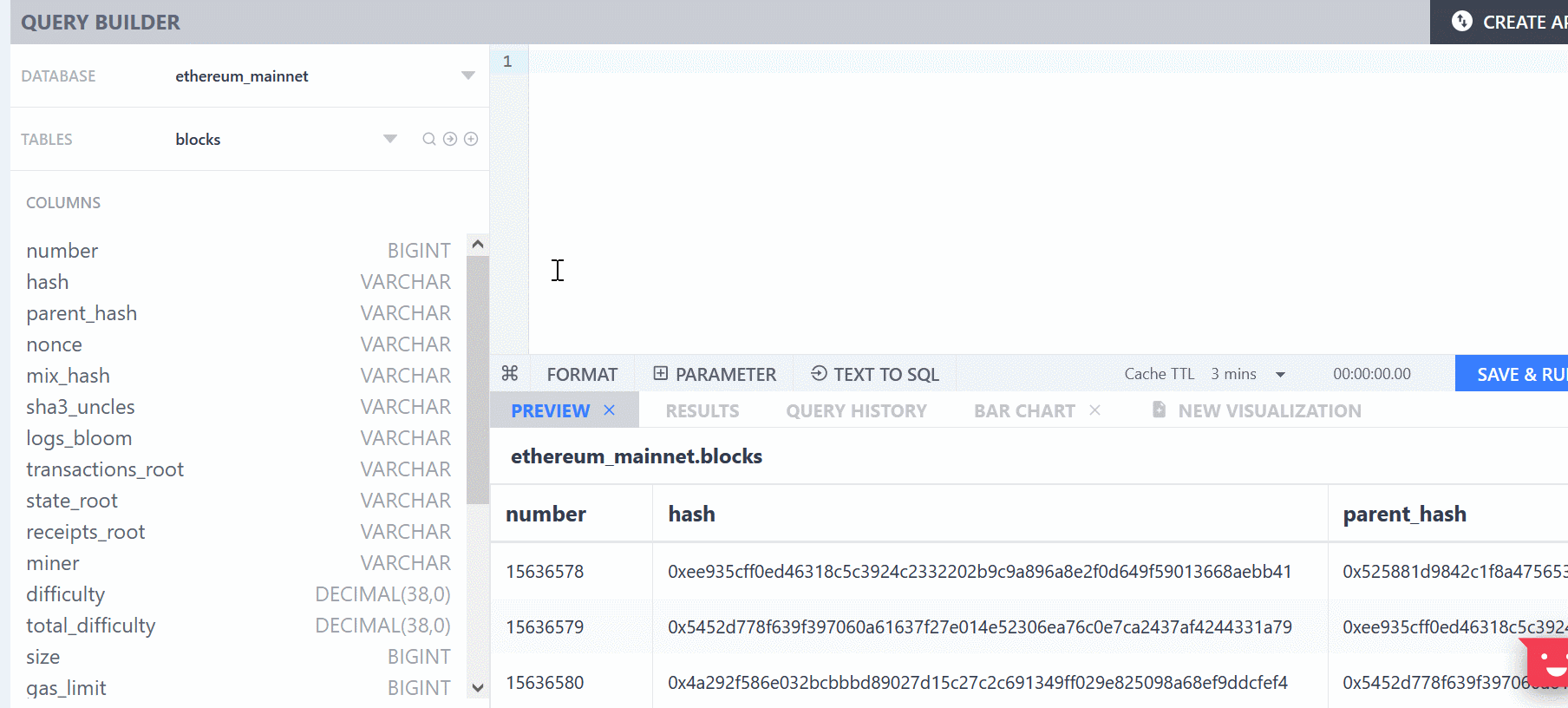Click the ethereum_mainnet.blocks table title
1568x708 pixels.
[637, 456]
